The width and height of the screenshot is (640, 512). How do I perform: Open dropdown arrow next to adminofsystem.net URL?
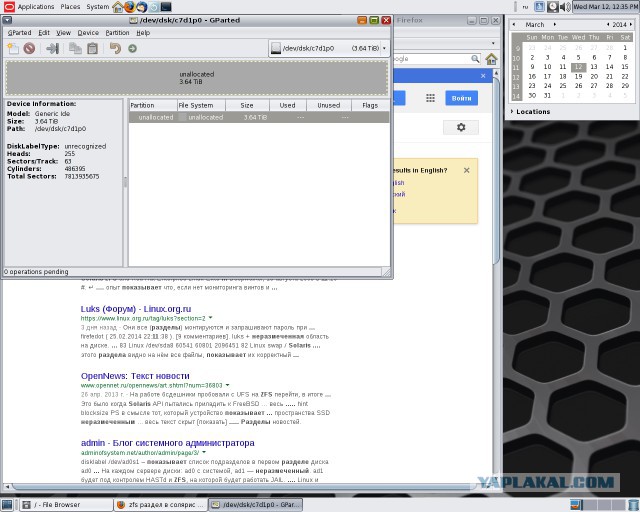point(204,452)
